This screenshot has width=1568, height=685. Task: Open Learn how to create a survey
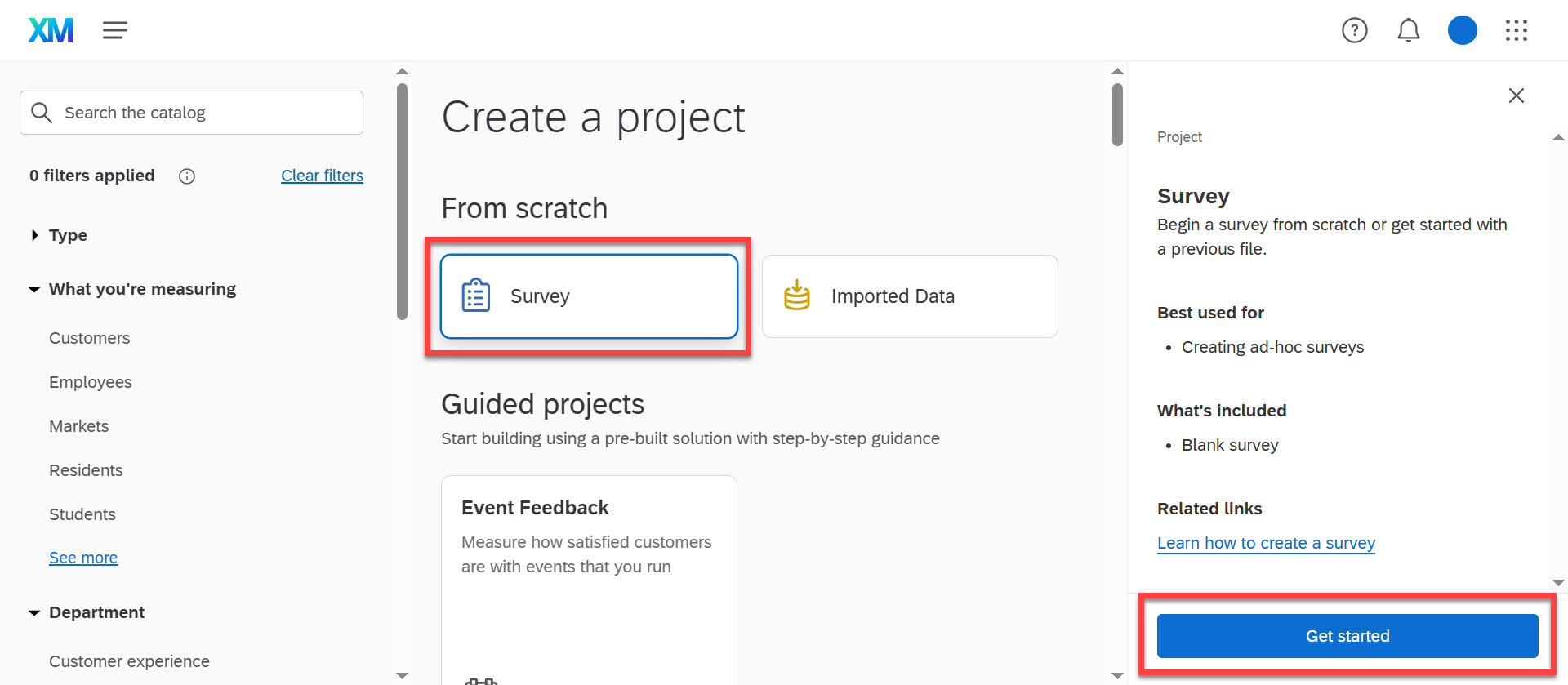[1266, 542]
